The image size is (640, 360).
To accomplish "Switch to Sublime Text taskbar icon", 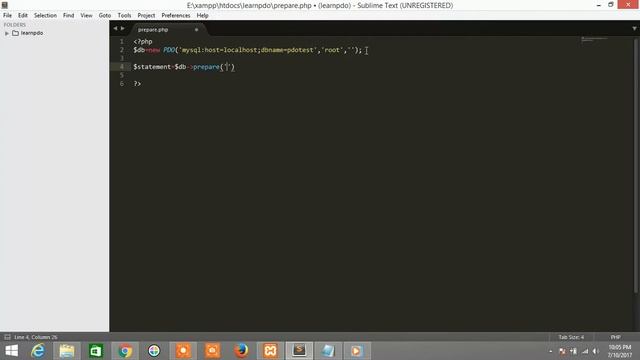I will pos(299,351).
